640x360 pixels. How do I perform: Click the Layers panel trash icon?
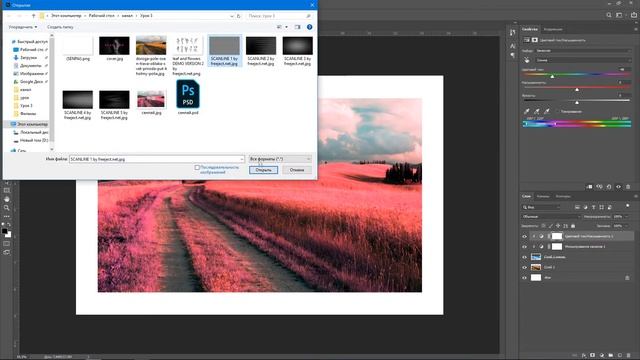pyautogui.click(x=629, y=356)
